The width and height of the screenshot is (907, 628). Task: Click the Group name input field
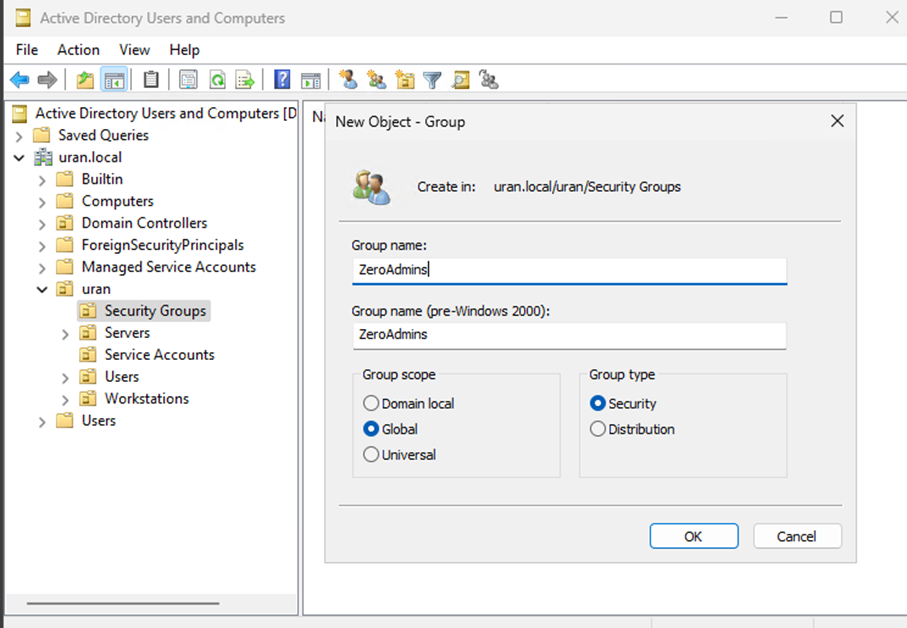click(569, 270)
